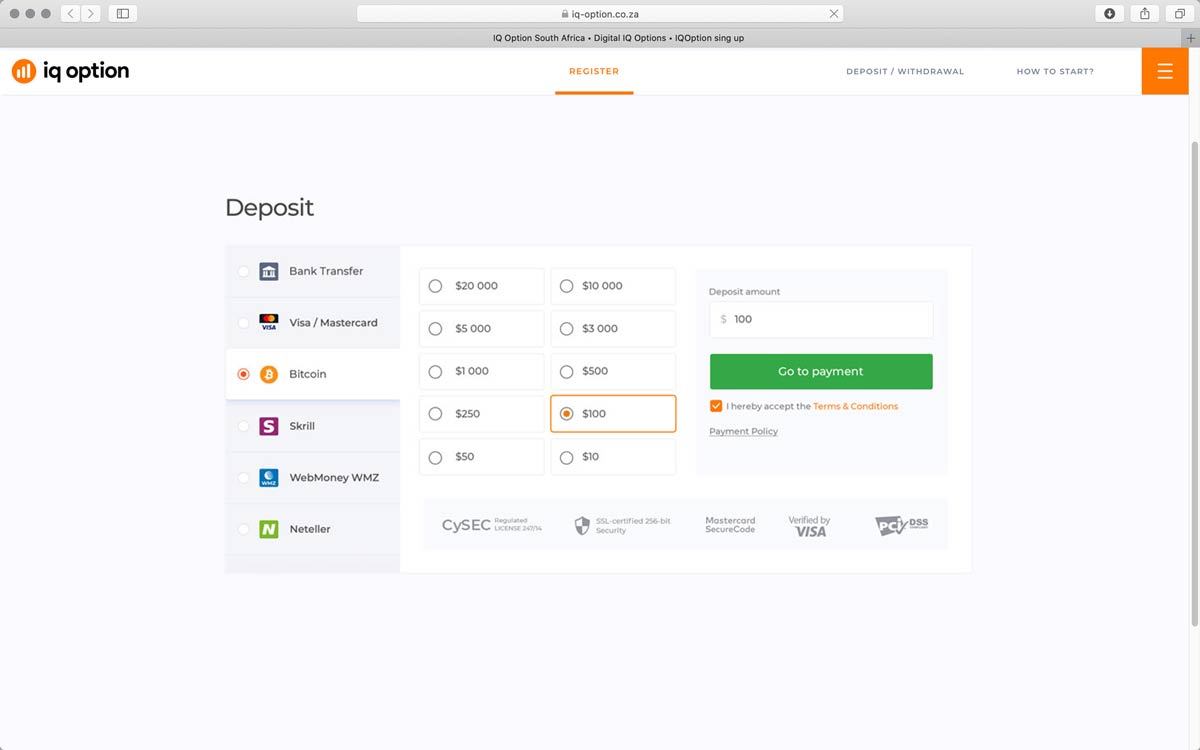This screenshot has width=1200, height=750.
Task: Select the Bitcoin radio button
Action: [244, 374]
